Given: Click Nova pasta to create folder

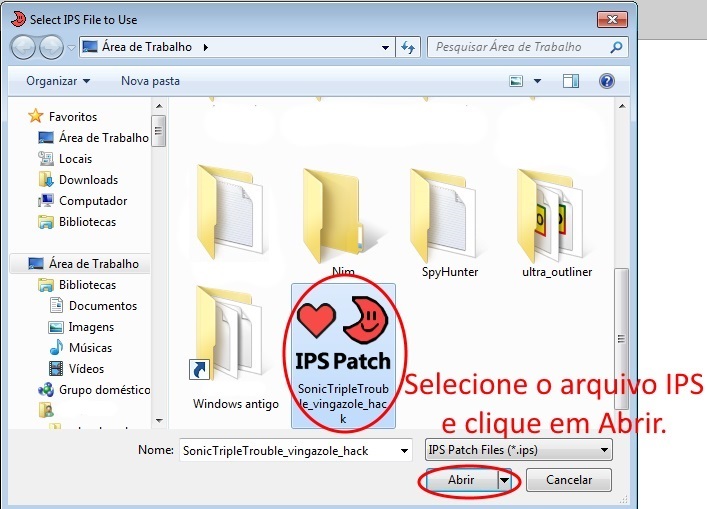Looking at the screenshot, I should pos(150,81).
